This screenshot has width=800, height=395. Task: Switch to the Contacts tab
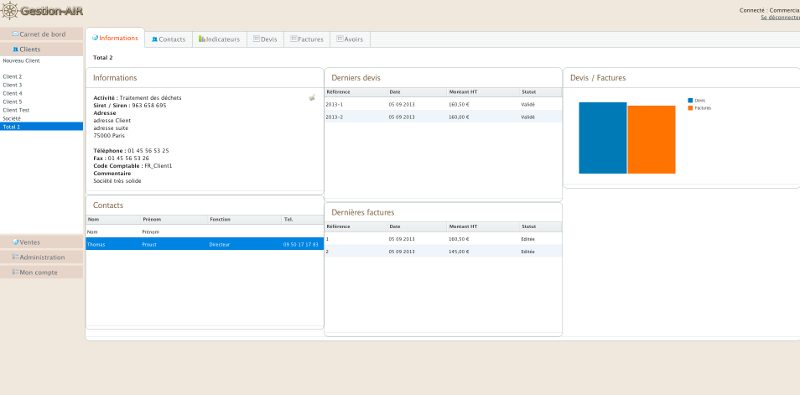[168, 39]
